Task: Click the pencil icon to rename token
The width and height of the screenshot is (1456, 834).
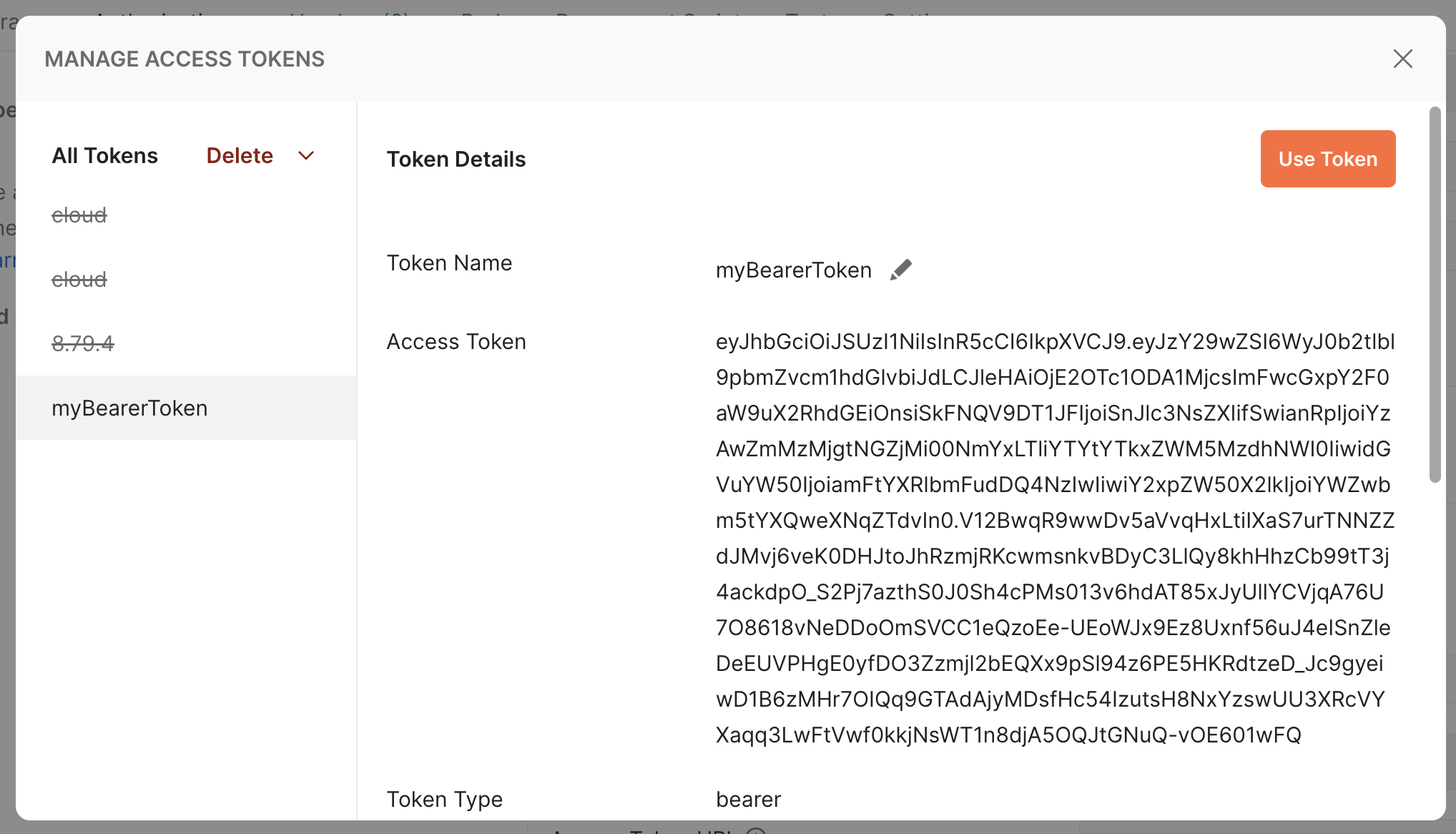Action: pyautogui.click(x=900, y=270)
